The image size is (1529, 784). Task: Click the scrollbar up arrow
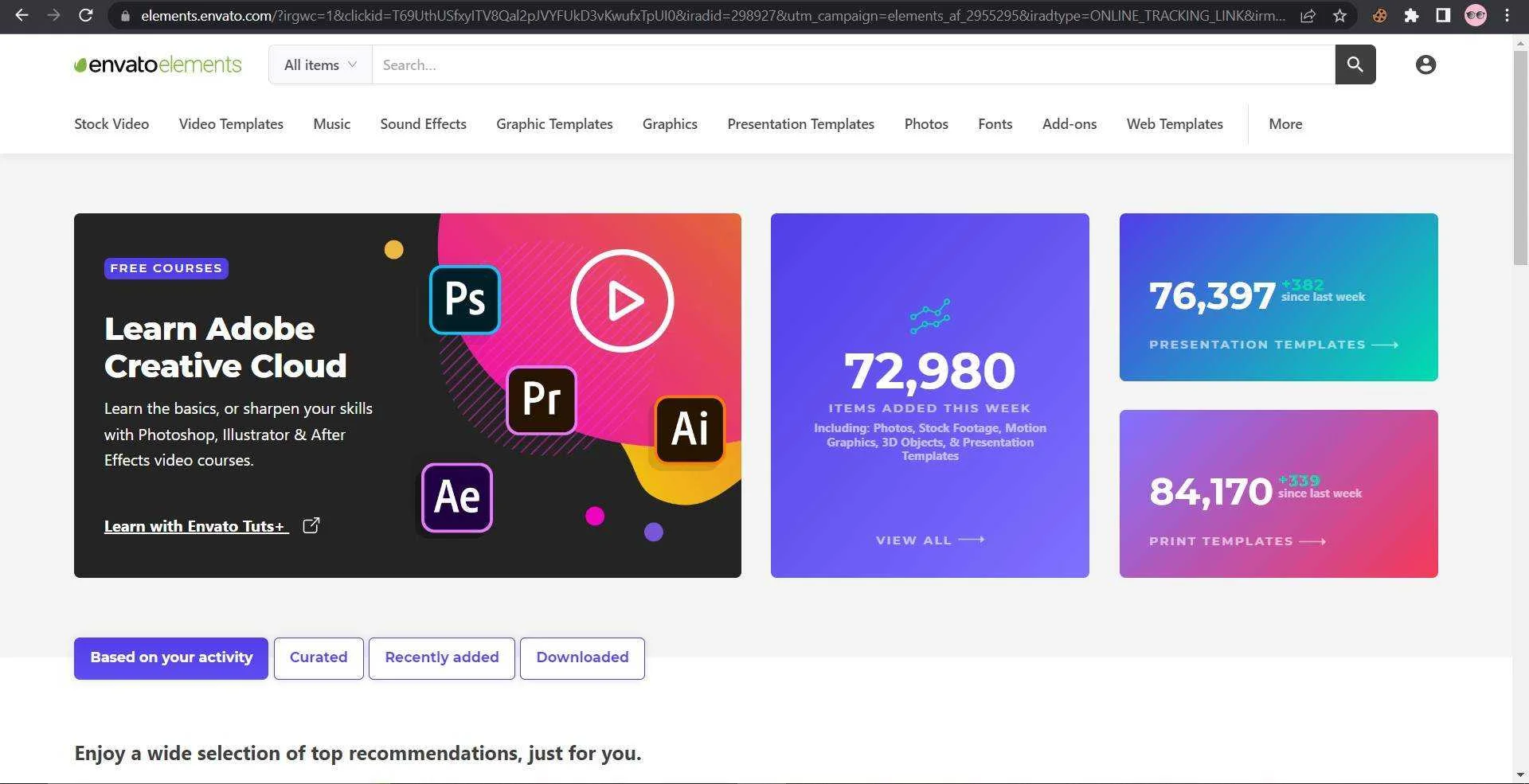[1520, 41]
